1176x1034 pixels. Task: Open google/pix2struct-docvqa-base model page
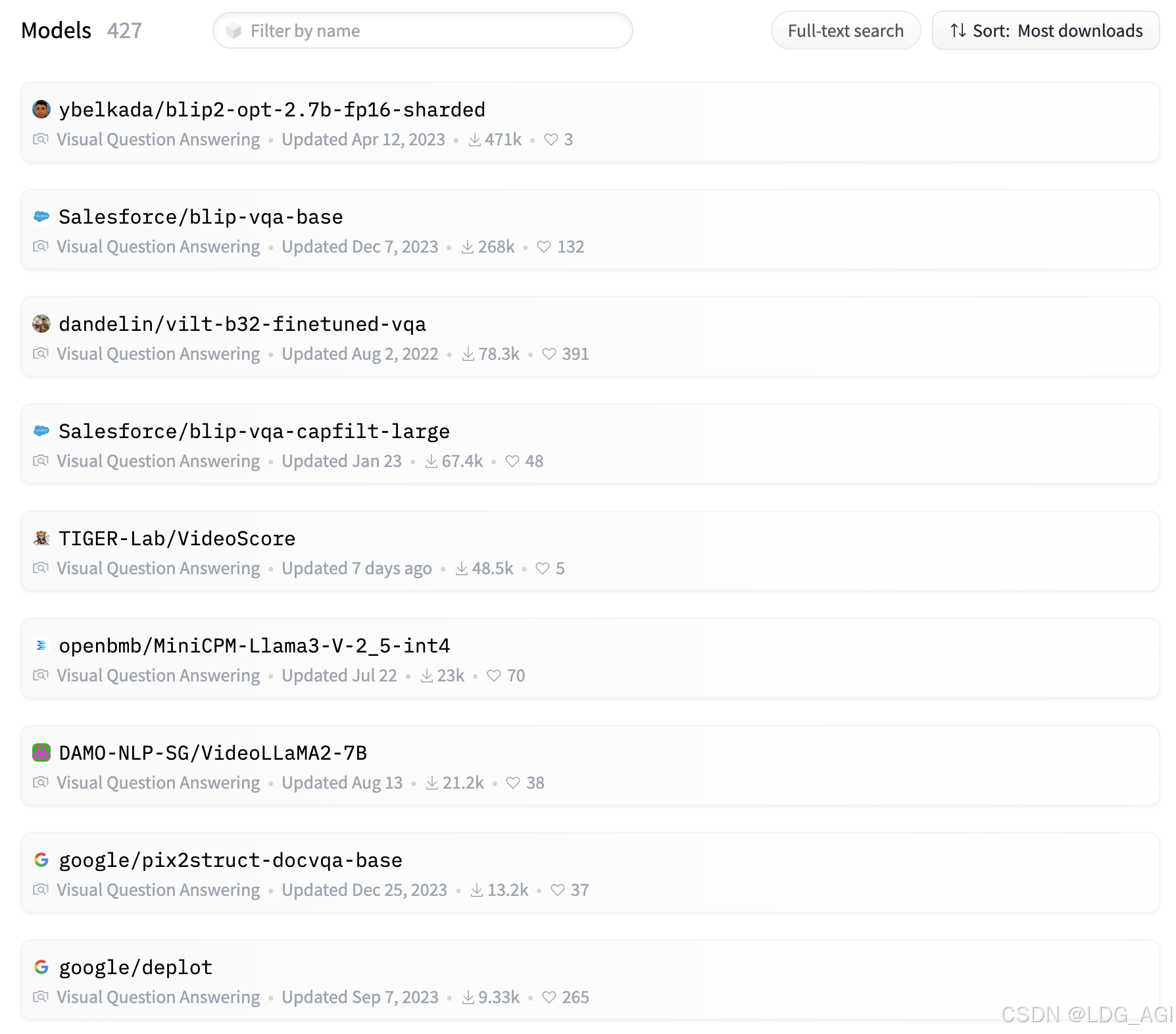pos(231,860)
